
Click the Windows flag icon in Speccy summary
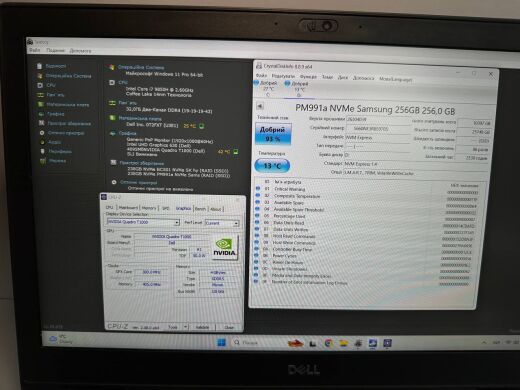click(x=111, y=67)
